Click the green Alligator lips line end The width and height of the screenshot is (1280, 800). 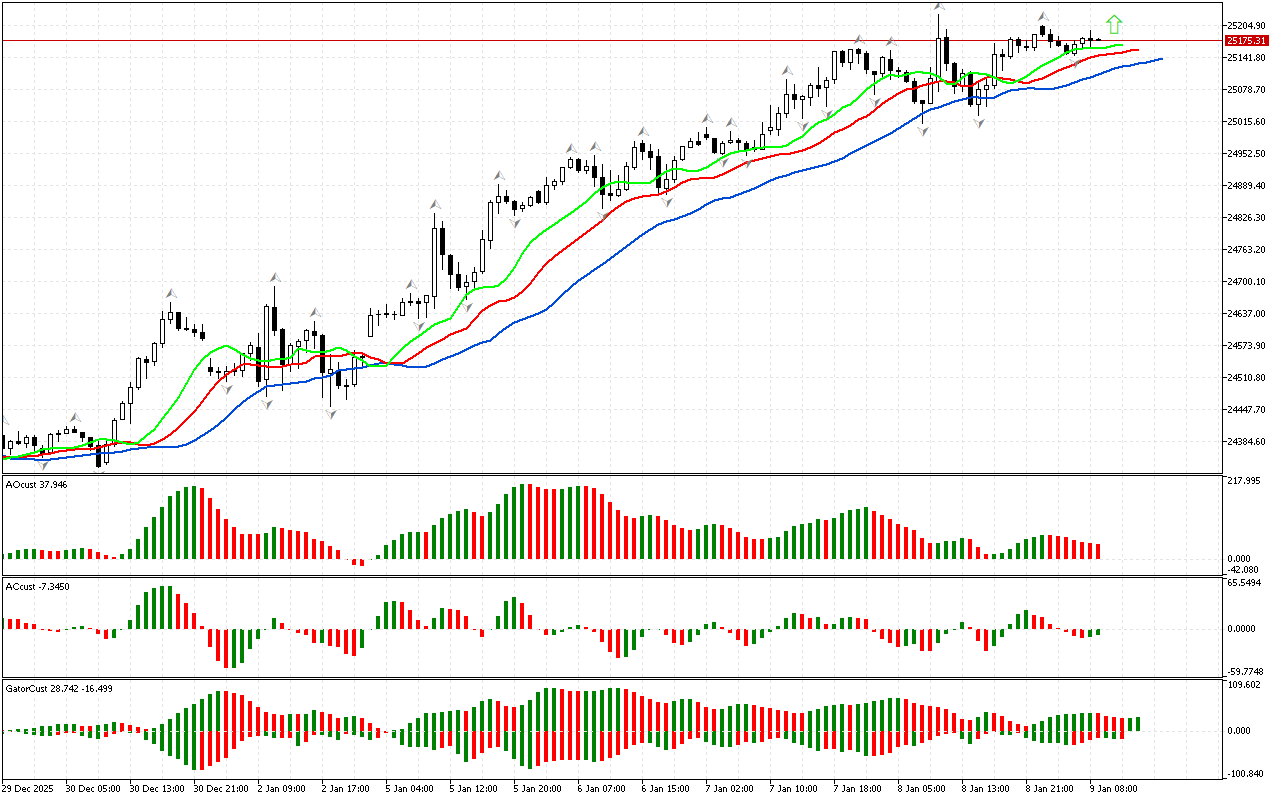coord(1121,45)
